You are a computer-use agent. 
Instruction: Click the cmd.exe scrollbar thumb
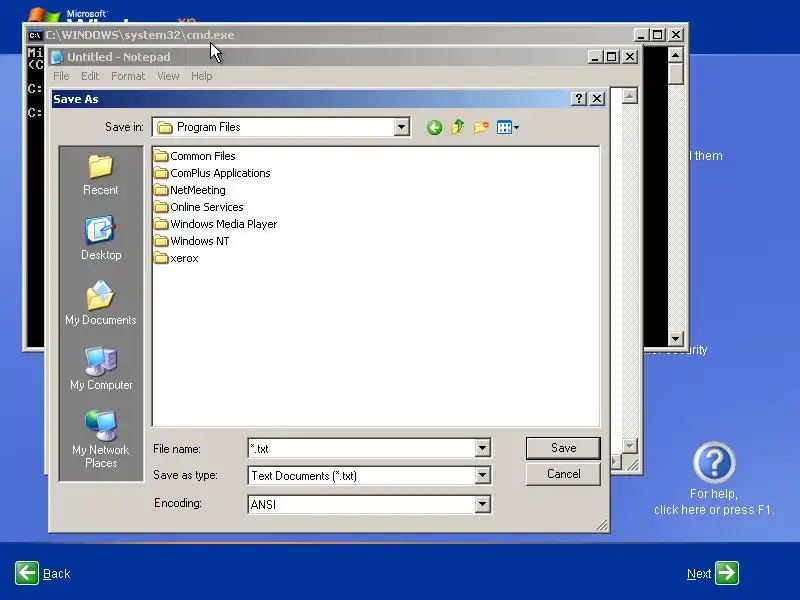click(x=676, y=73)
